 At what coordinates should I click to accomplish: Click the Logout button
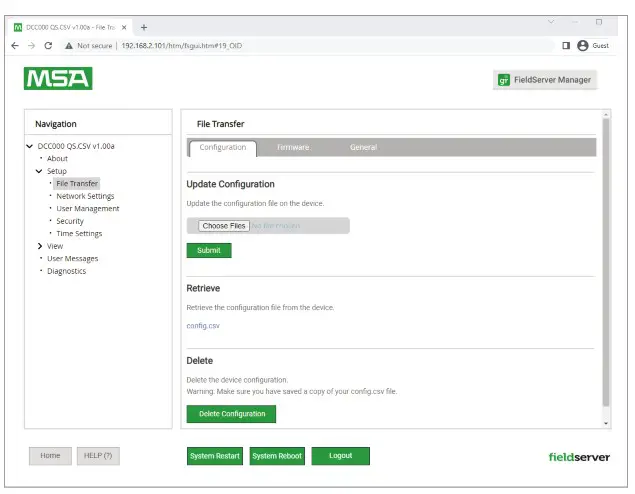pos(341,456)
